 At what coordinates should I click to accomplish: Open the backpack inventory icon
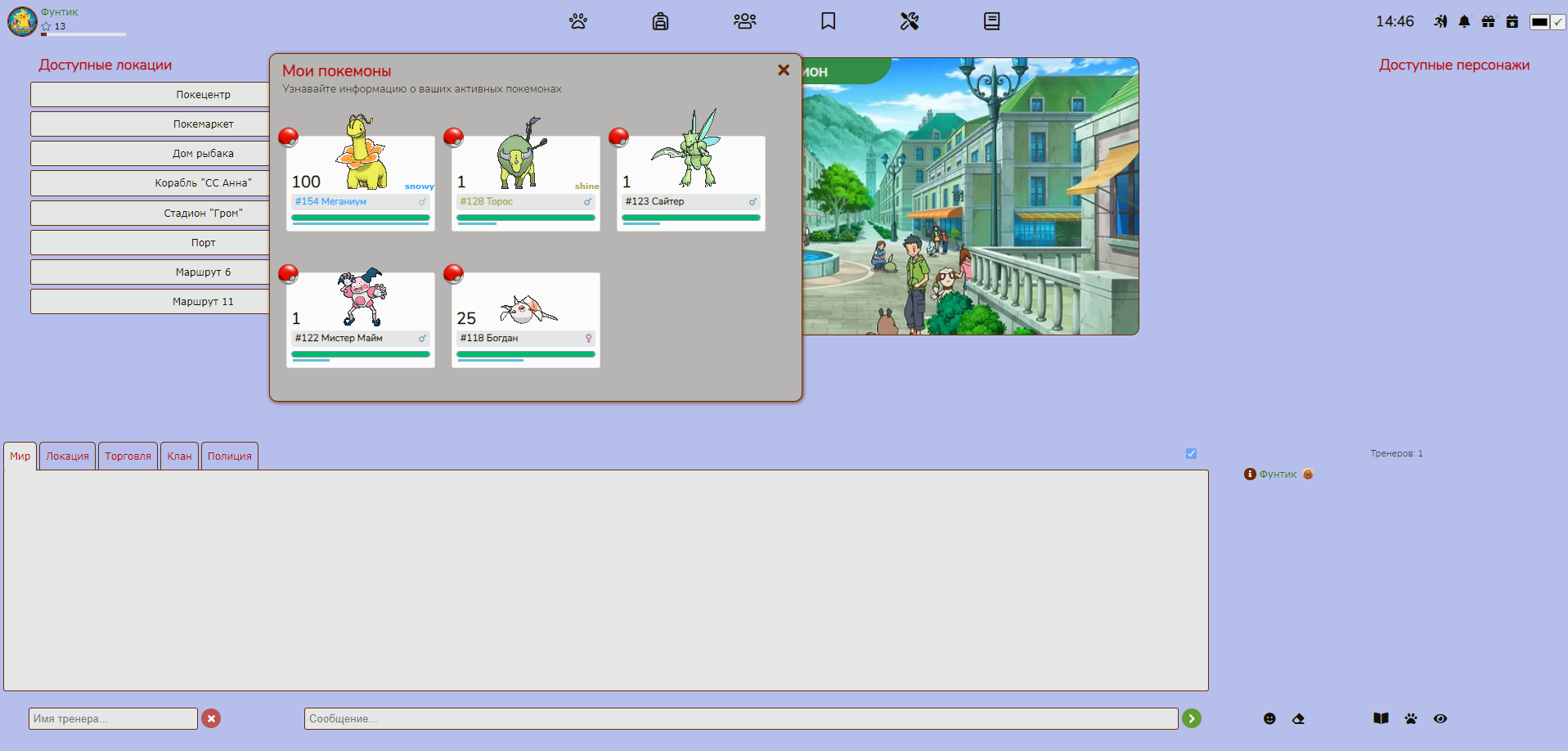660,21
